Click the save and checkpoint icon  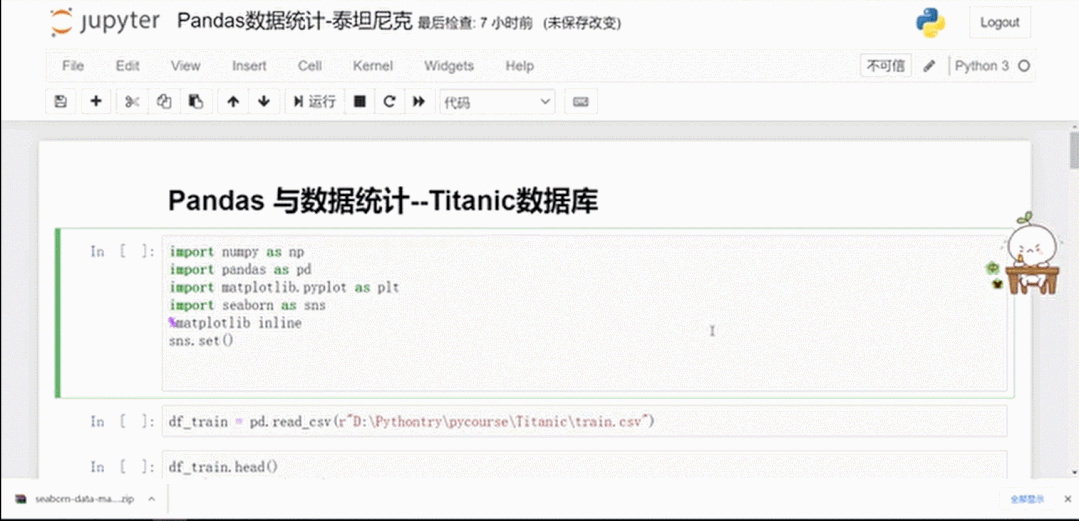click(61, 102)
